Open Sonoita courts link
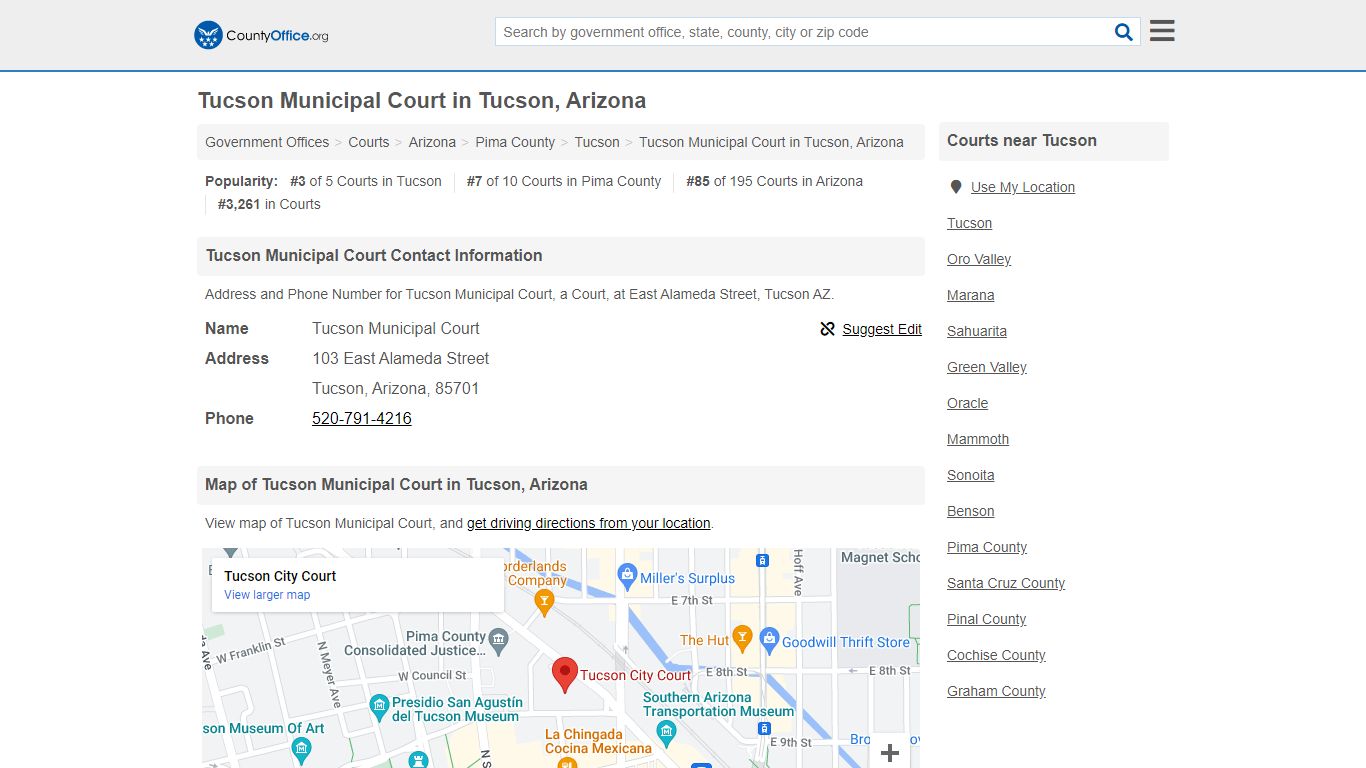The height and width of the screenshot is (768, 1366). click(971, 475)
